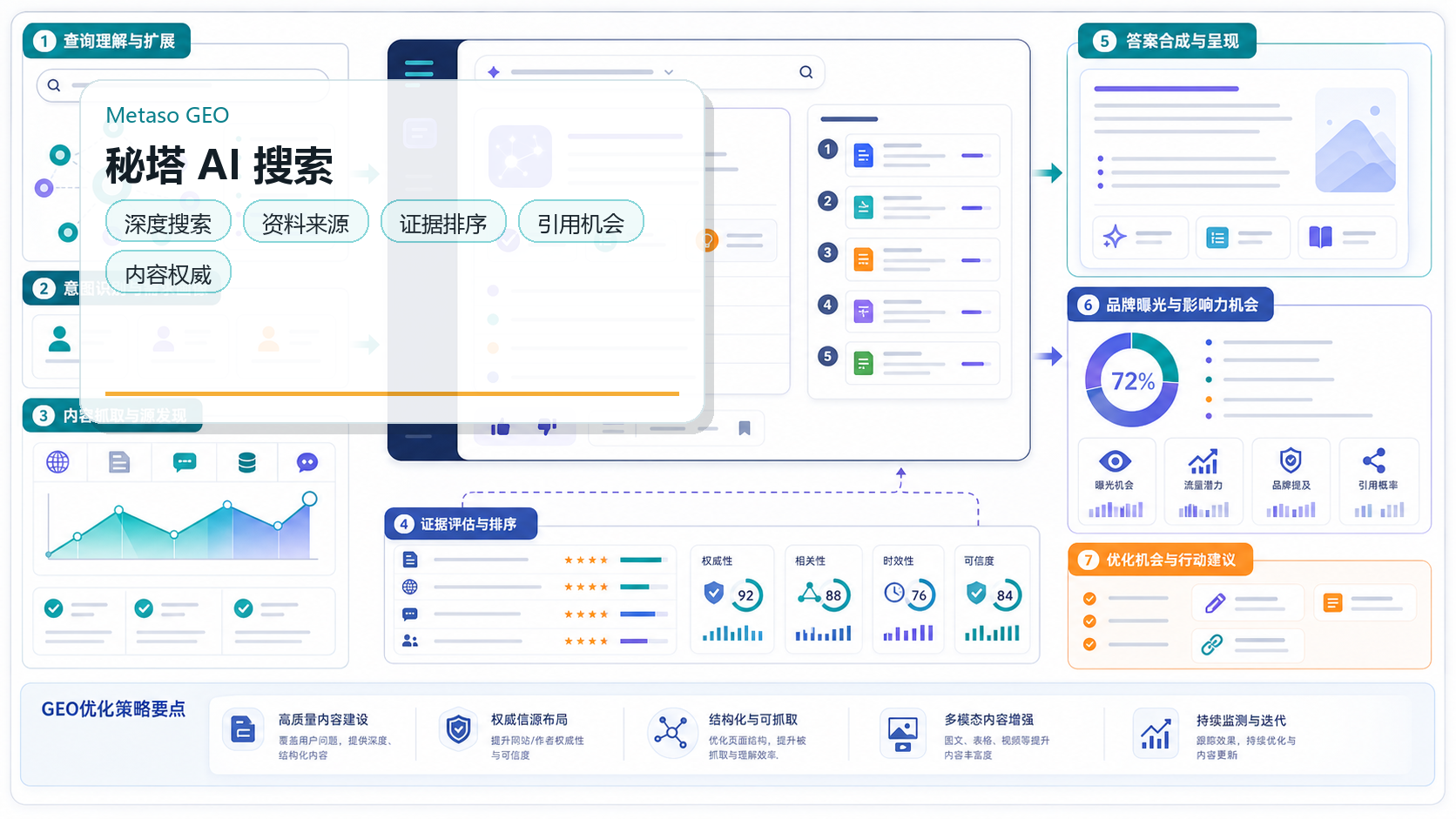1456x819 pixels.
Task: Toggle the leftmost teal checkmark under the area chart
Action: 54,608
